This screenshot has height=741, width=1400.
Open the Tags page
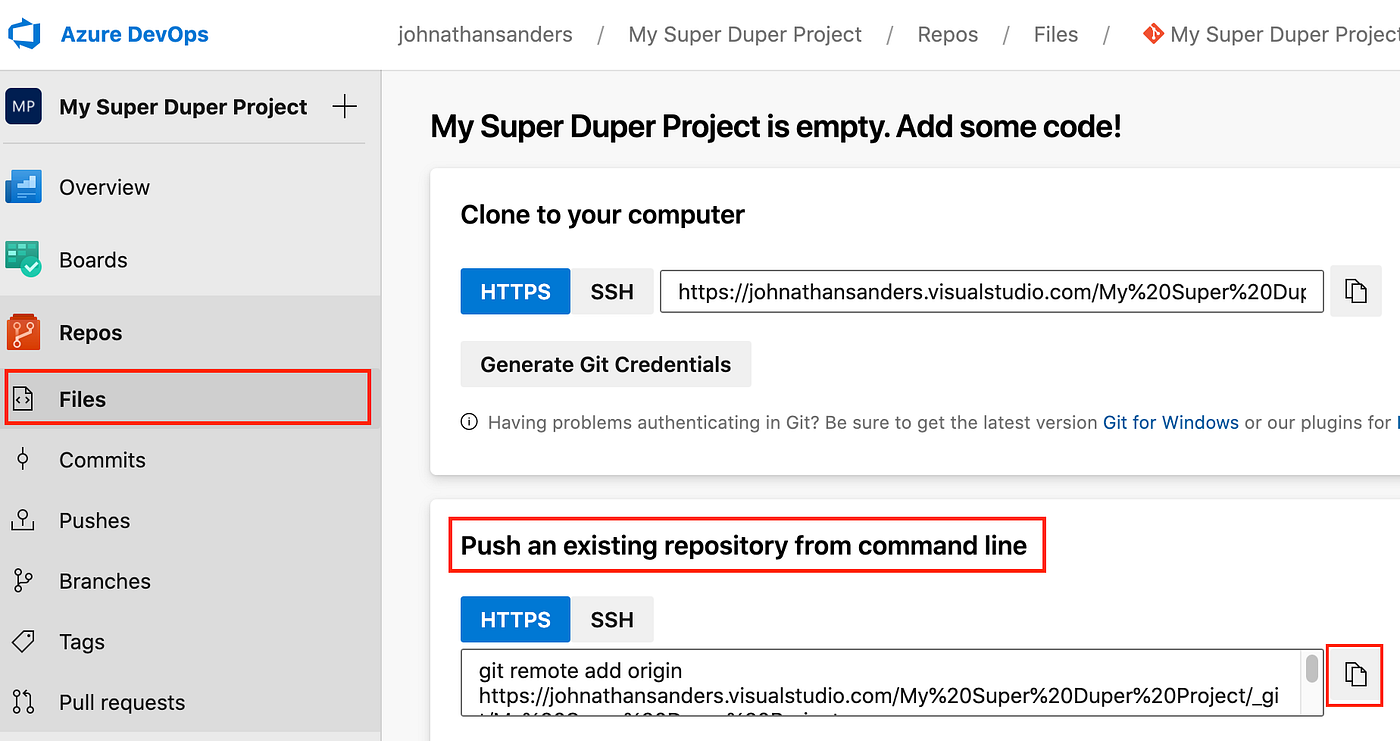82,642
